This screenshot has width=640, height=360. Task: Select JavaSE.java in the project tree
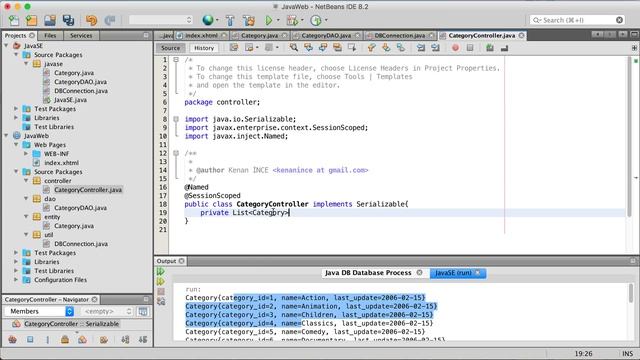coord(70,100)
